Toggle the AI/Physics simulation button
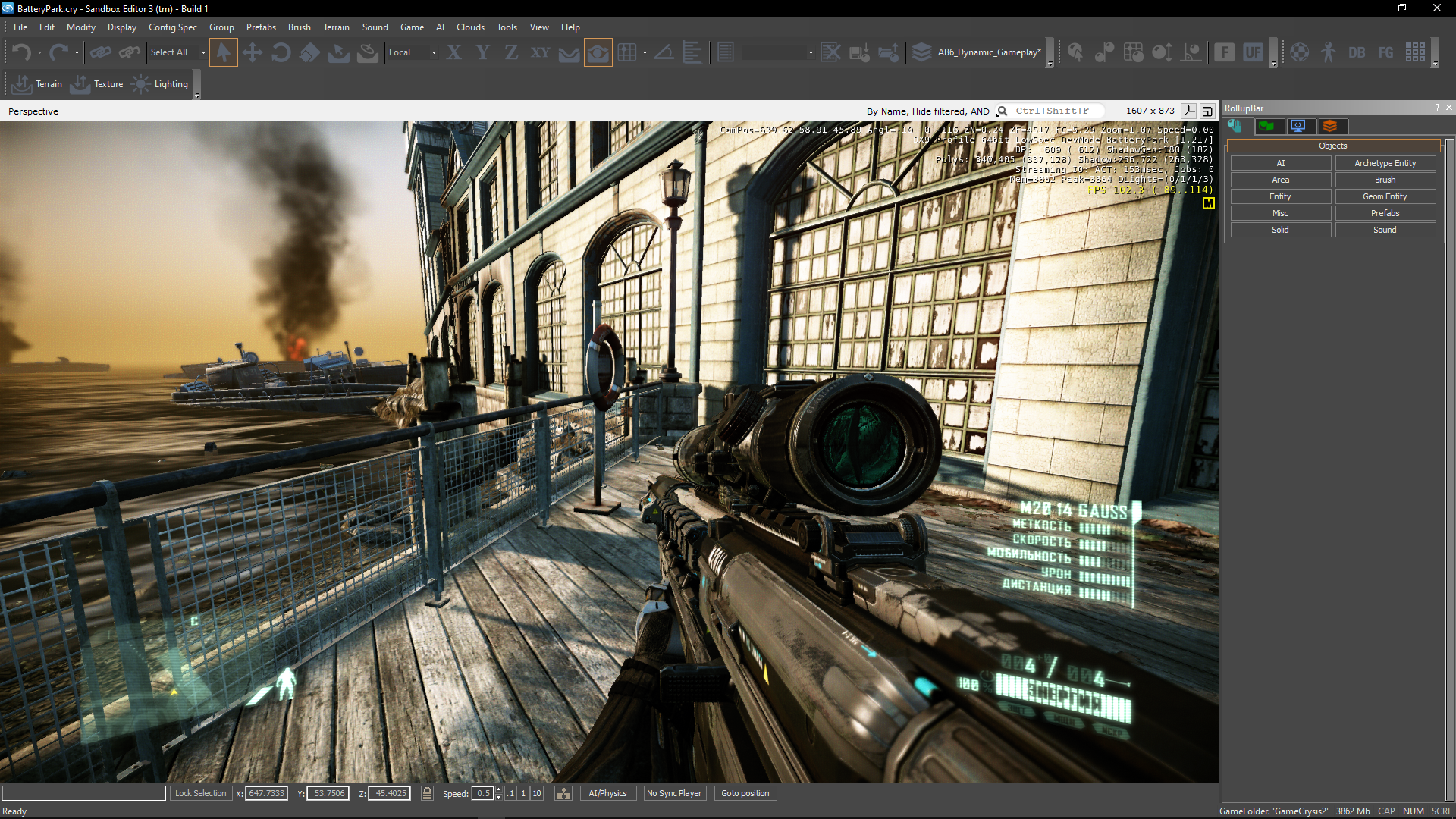 pos(607,793)
